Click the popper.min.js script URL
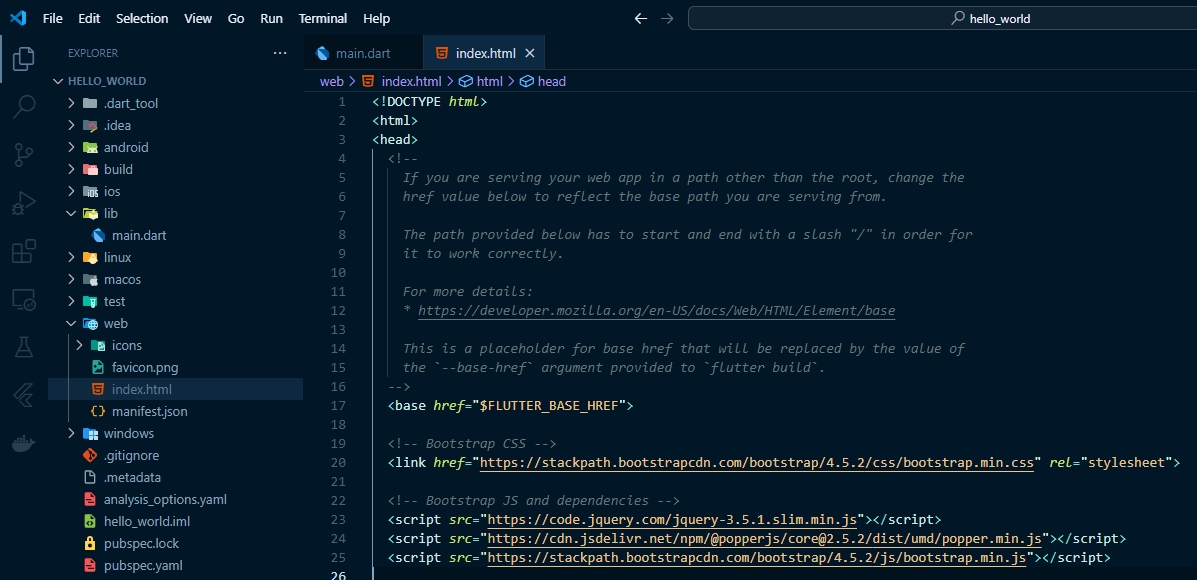The image size is (1197, 580). coord(764,539)
